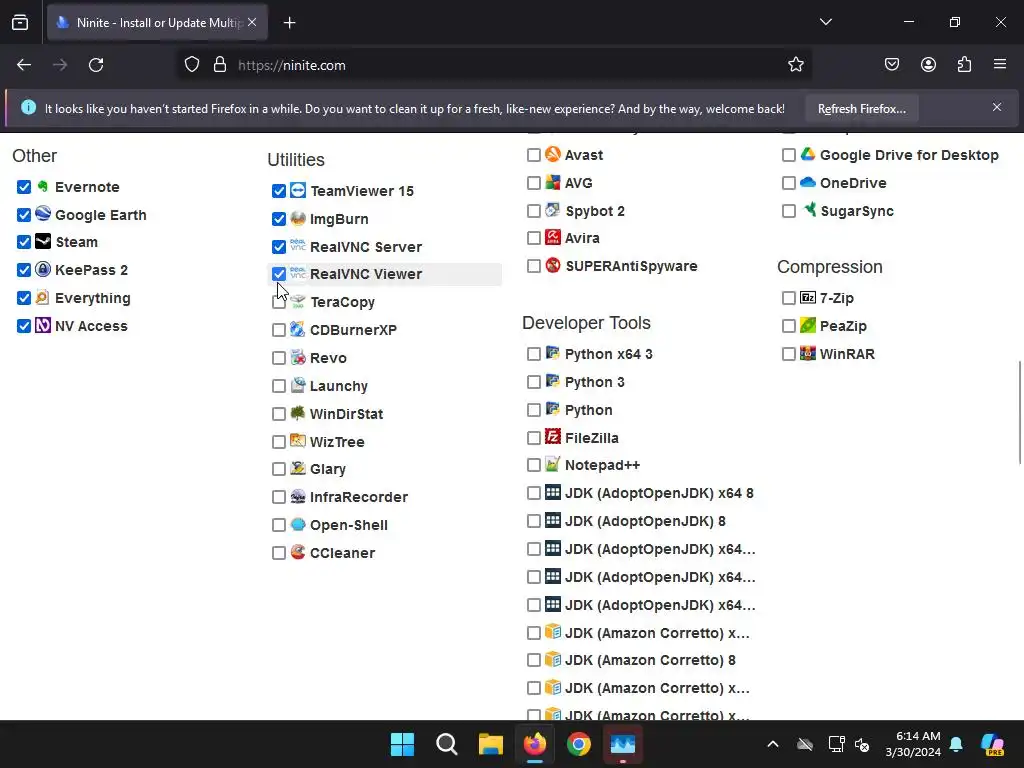Open the Extensions puzzle icon
Screen dimensions: 1024x768
coord(965,65)
